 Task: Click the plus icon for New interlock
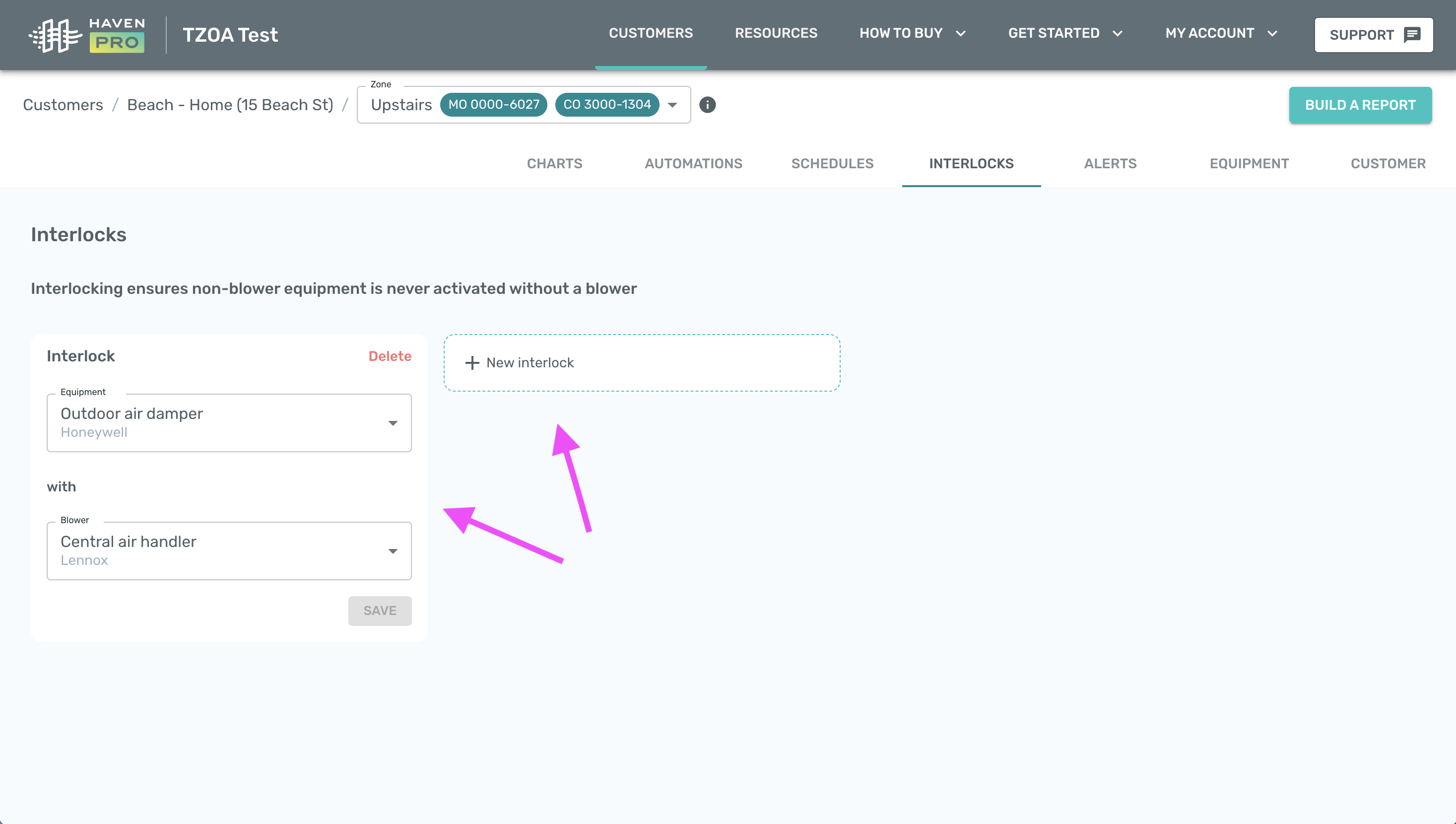[472, 363]
